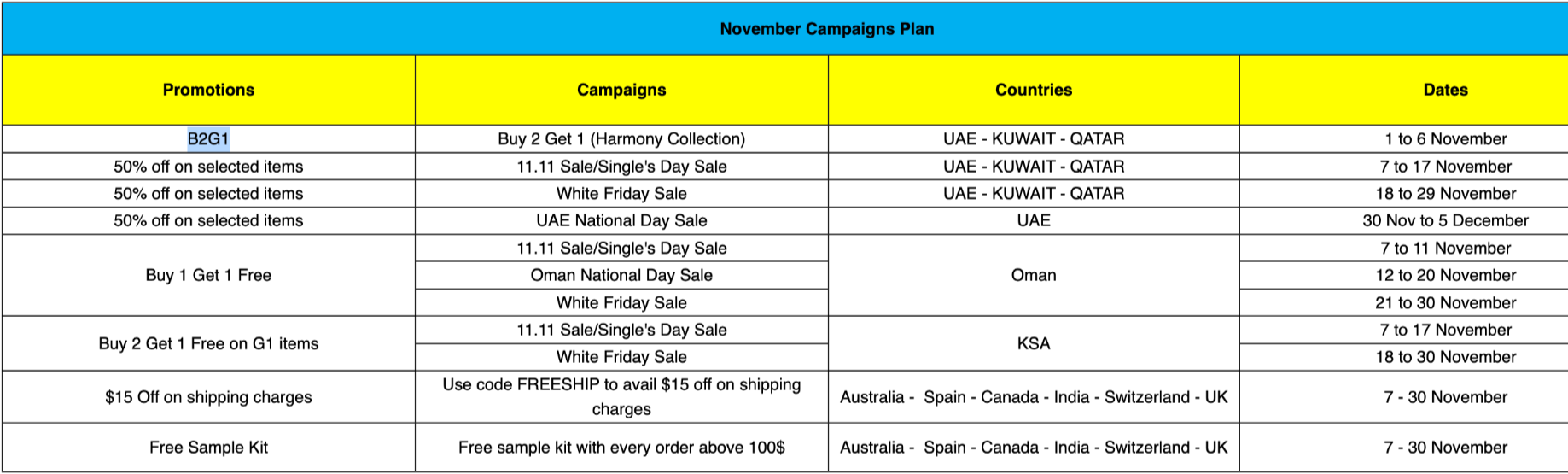Image resolution: width=1568 pixels, height=474 pixels.
Task: Click the free sample kit above 100$ cell
Action: pyautogui.click(x=621, y=448)
